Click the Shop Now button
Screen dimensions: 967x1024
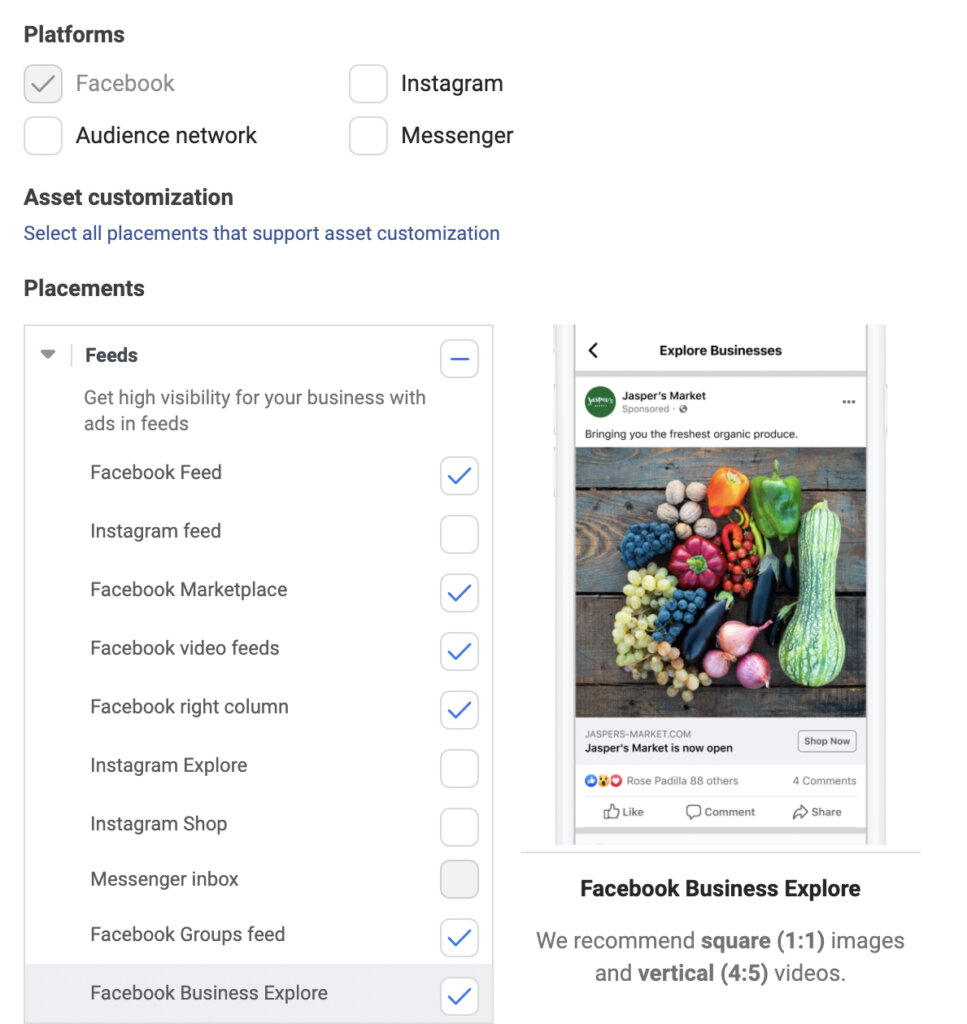coord(827,741)
